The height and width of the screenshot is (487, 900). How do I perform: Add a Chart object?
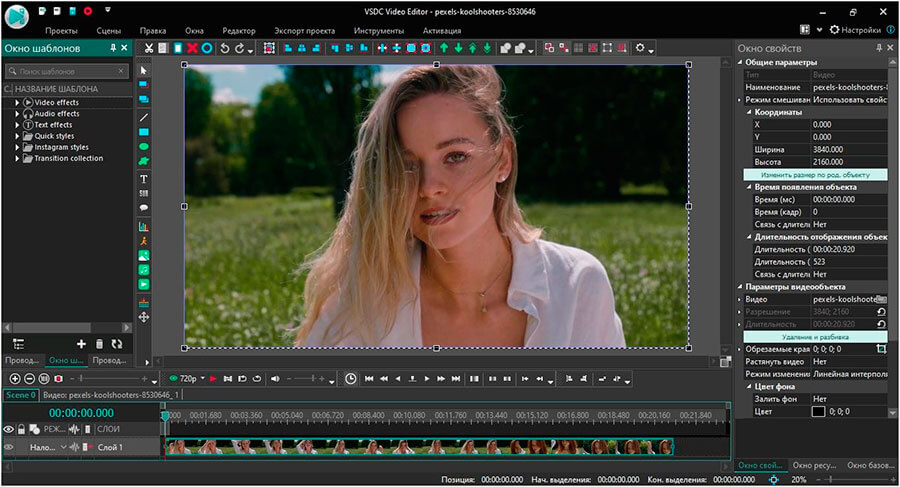coord(143,226)
